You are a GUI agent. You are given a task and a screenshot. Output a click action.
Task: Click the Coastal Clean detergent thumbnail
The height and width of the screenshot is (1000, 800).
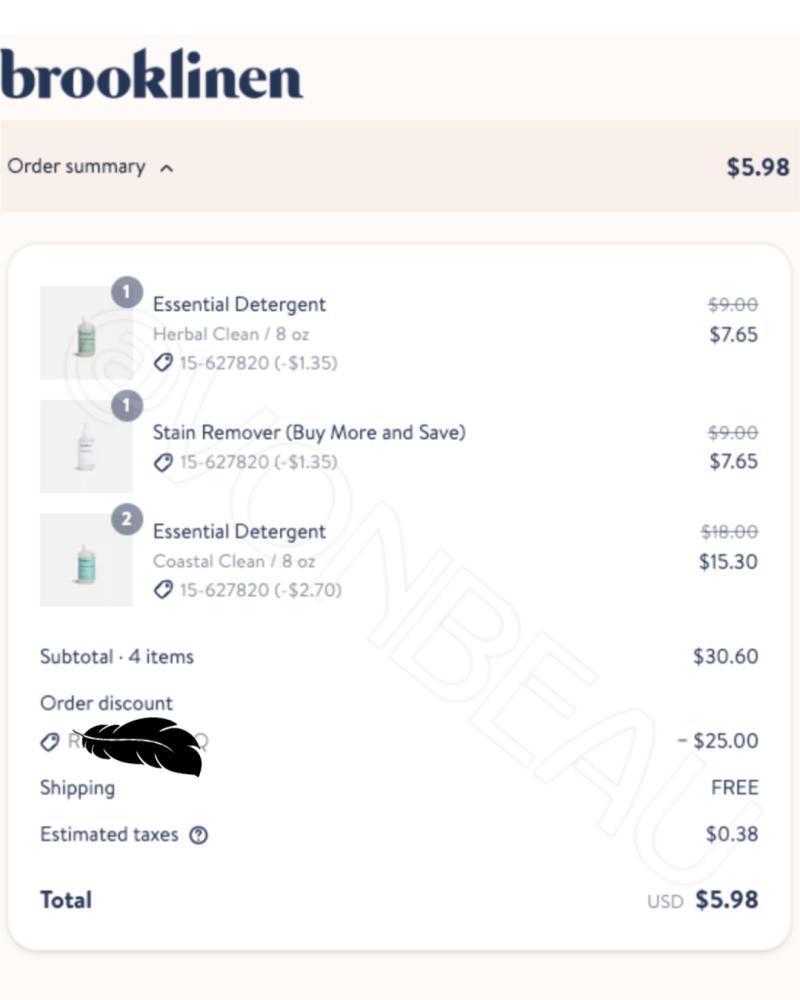coord(86,560)
